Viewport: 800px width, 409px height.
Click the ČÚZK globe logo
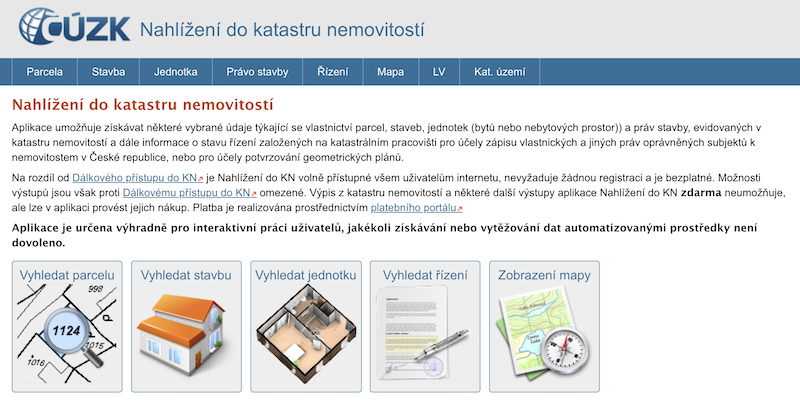(x=74, y=25)
